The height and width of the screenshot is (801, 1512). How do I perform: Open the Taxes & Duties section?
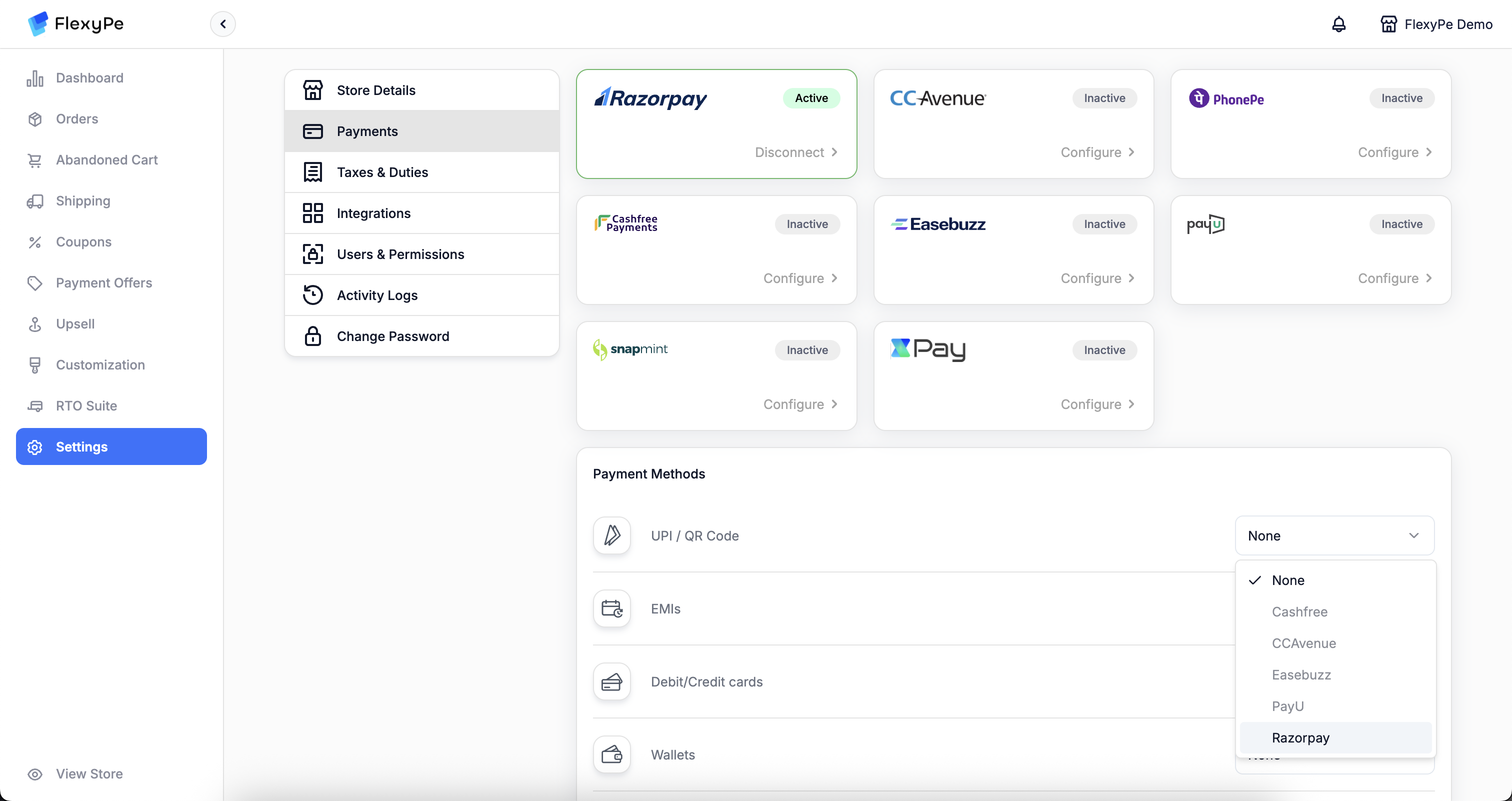382,172
